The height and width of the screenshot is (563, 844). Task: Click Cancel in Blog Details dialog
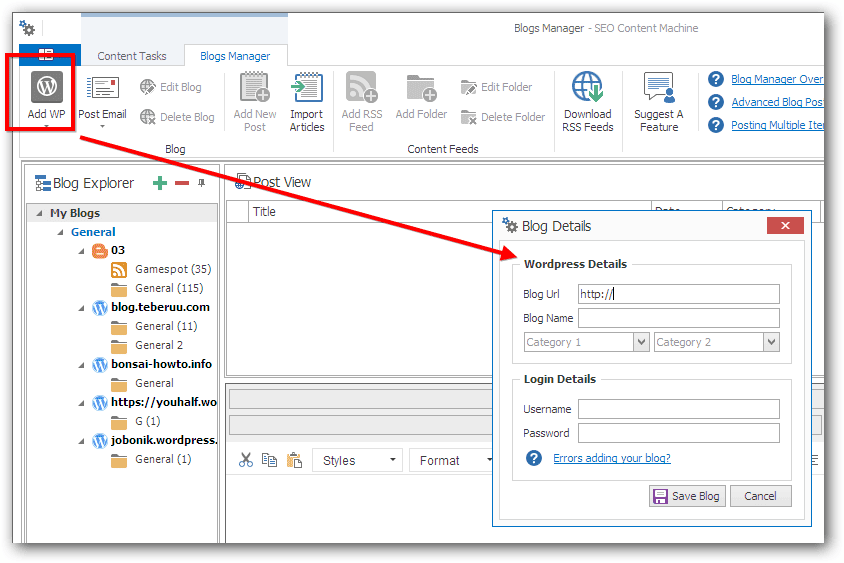760,496
